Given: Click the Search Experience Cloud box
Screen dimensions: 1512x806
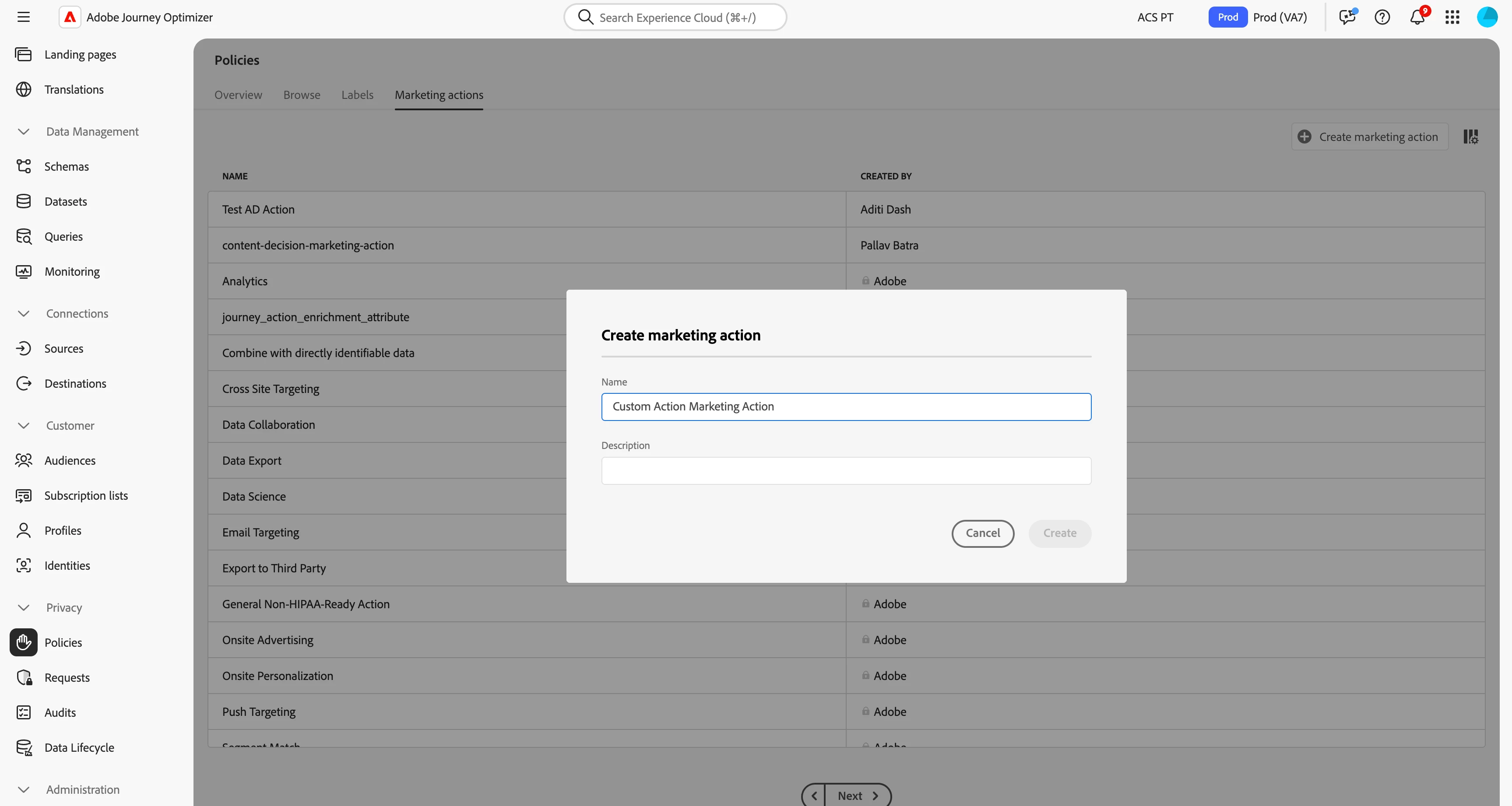Looking at the screenshot, I should tap(675, 18).
